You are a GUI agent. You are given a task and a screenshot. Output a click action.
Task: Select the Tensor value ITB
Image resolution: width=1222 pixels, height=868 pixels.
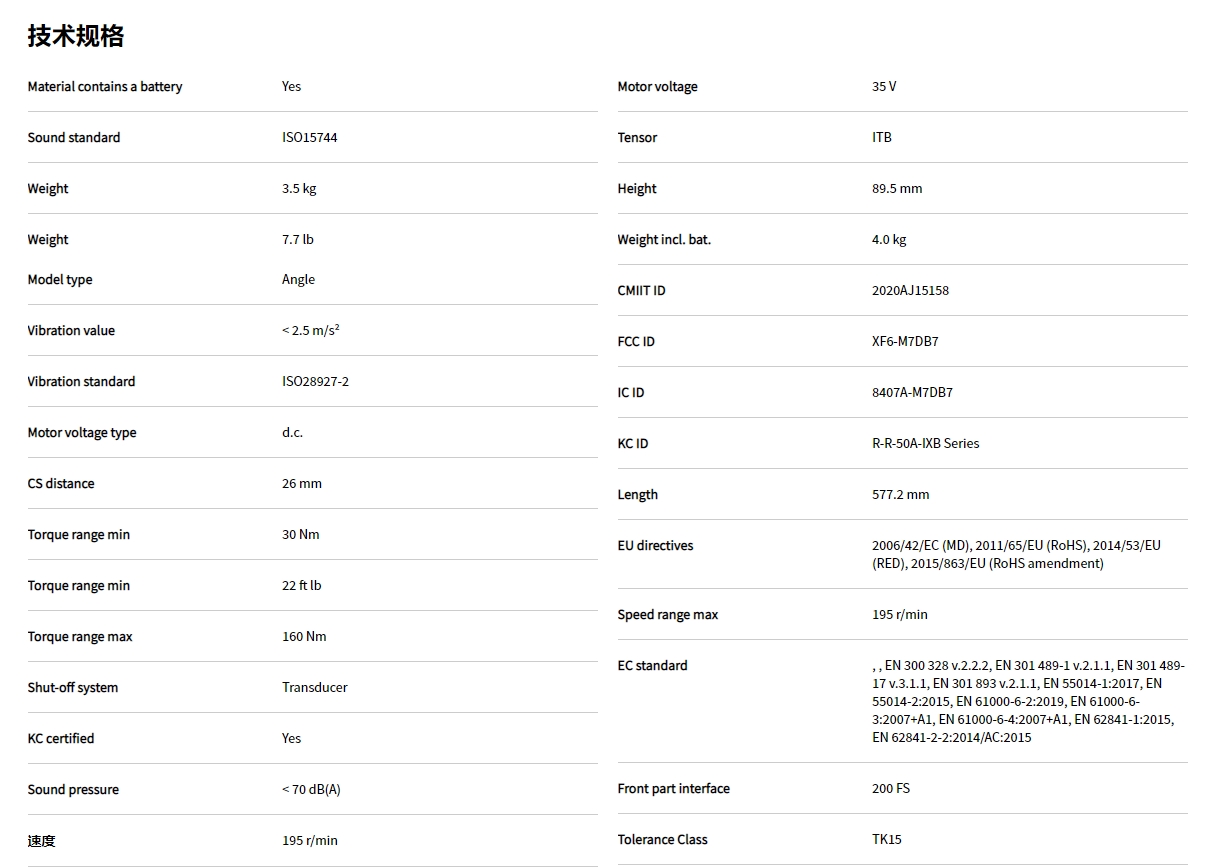[881, 138]
